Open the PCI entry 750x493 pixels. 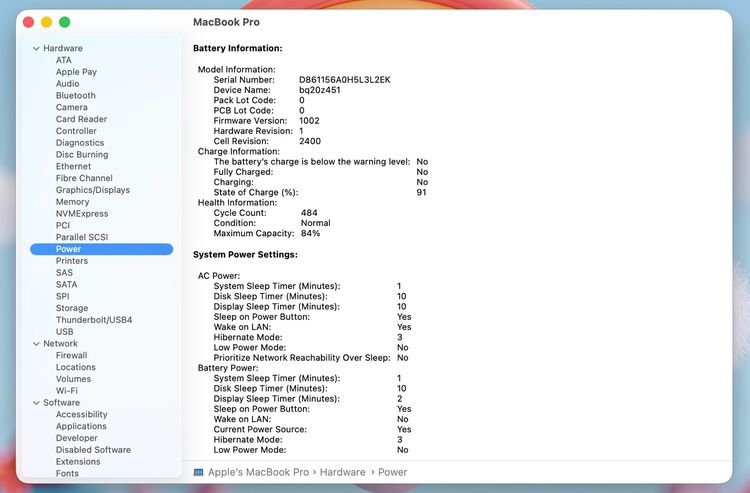pyautogui.click(x=63, y=226)
